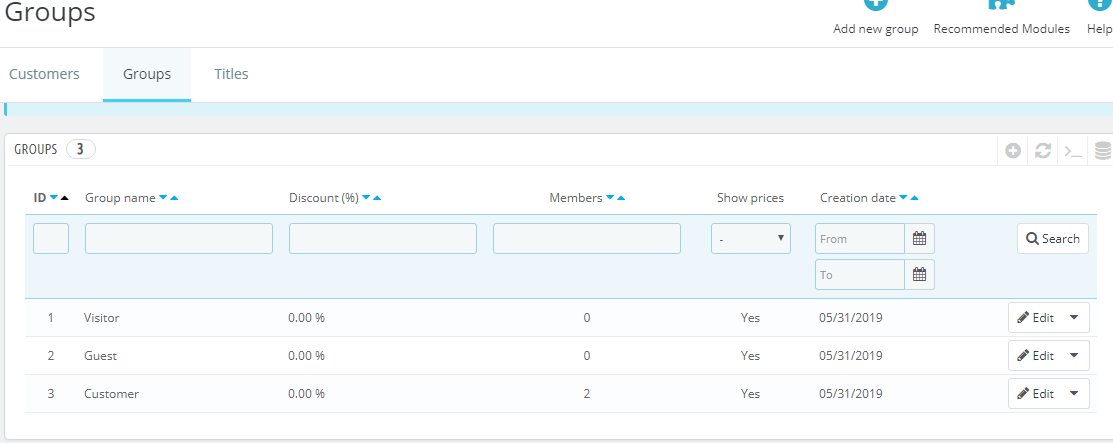Sort Members descending arrow
This screenshot has height=443, width=1113.
pyautogui.click(x=610, y=198)
